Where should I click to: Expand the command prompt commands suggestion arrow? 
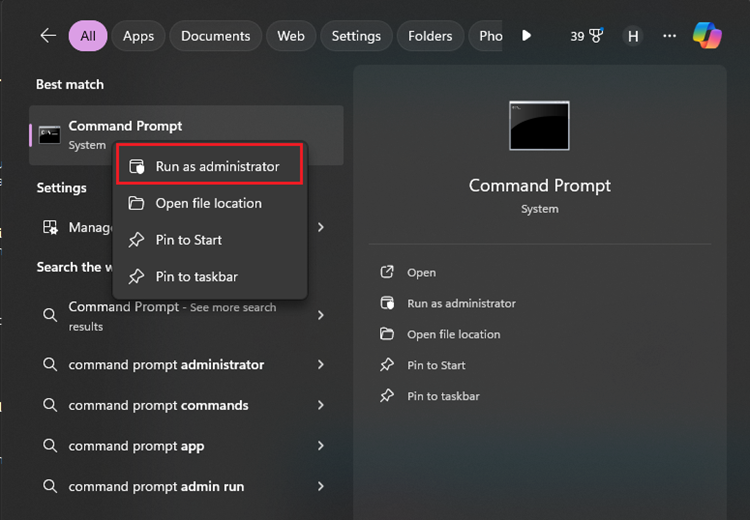point(321,405)
